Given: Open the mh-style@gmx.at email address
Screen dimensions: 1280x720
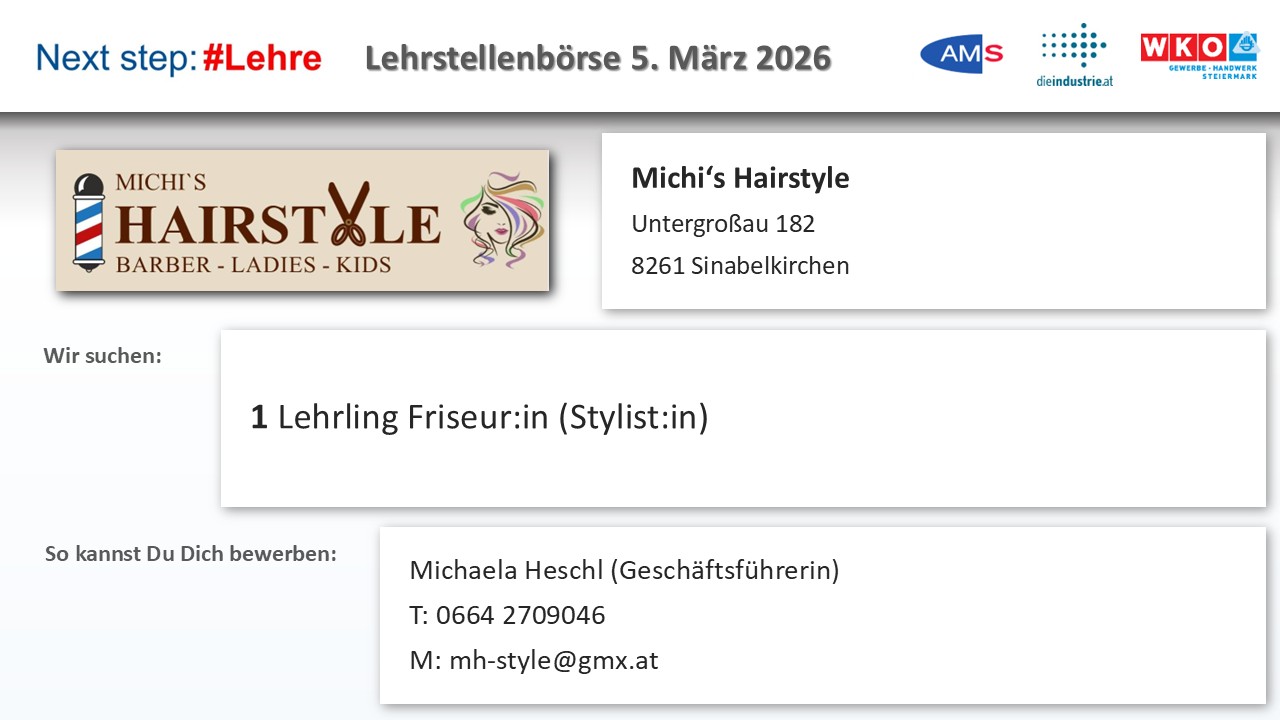Looking at the screenshot, I should click(553, 660).
